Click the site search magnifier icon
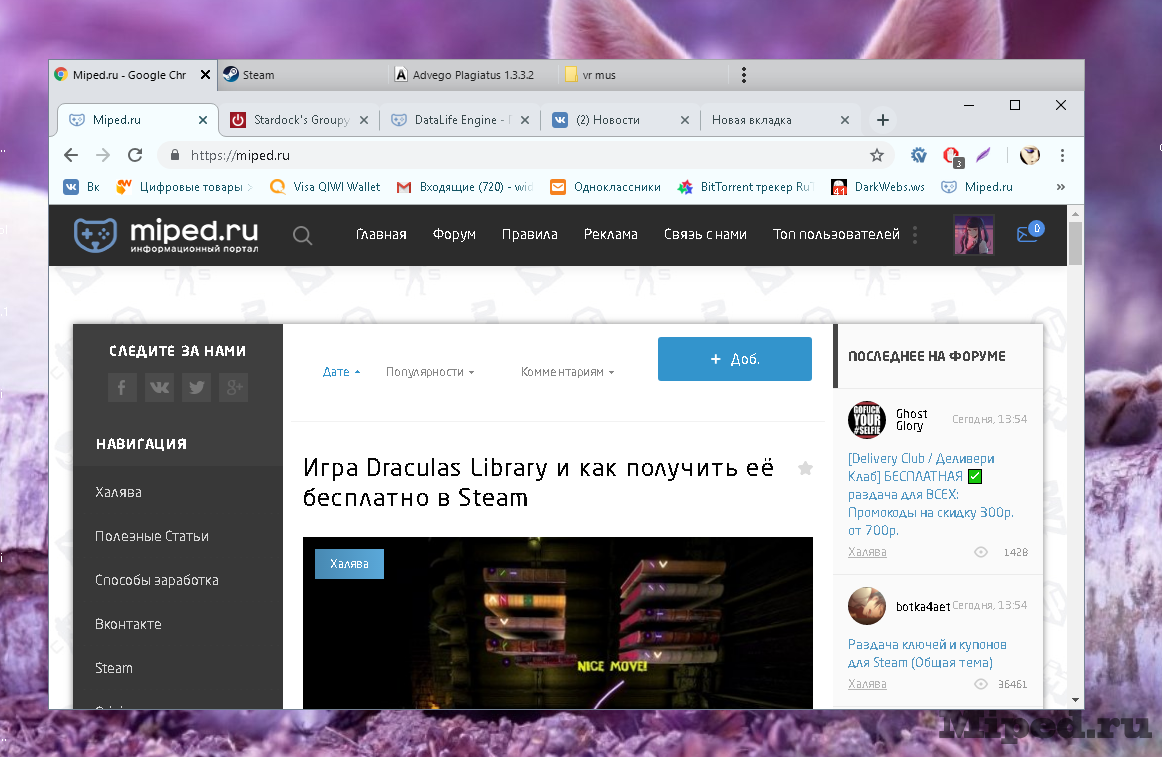The image size is (1162, 757). (302, 236)
